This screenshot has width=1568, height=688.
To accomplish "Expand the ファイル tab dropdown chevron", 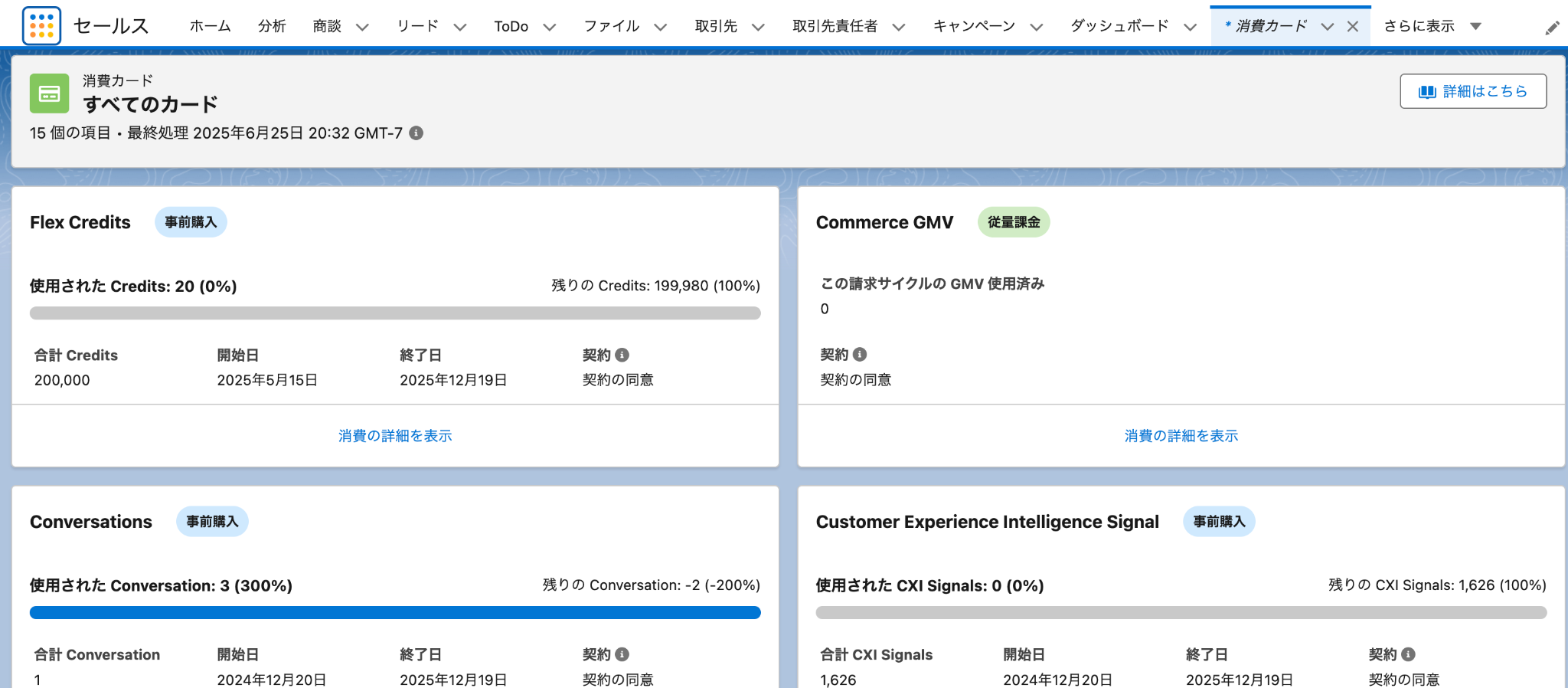I will (660, 27).
